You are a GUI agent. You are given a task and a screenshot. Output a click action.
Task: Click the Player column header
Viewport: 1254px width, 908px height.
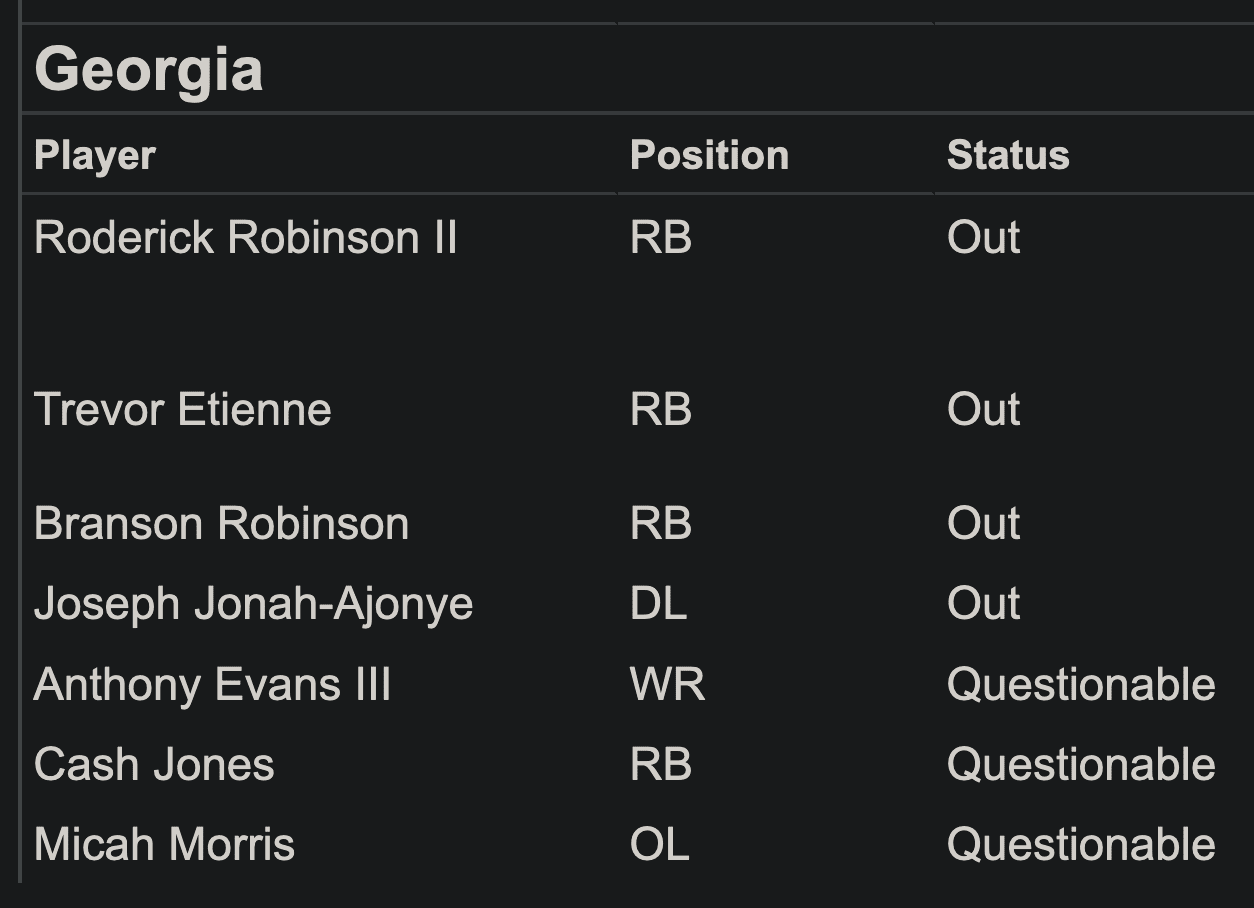click(x=95, y=156)
